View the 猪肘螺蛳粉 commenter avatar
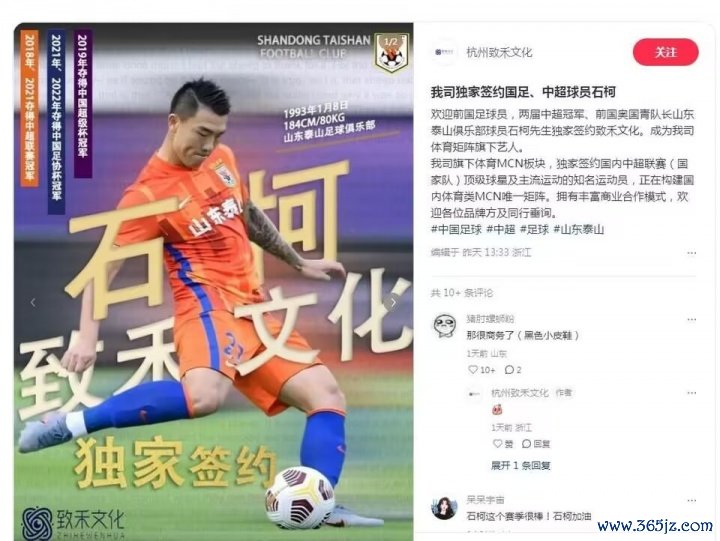The image size is (720, 541). pos(444,325)
